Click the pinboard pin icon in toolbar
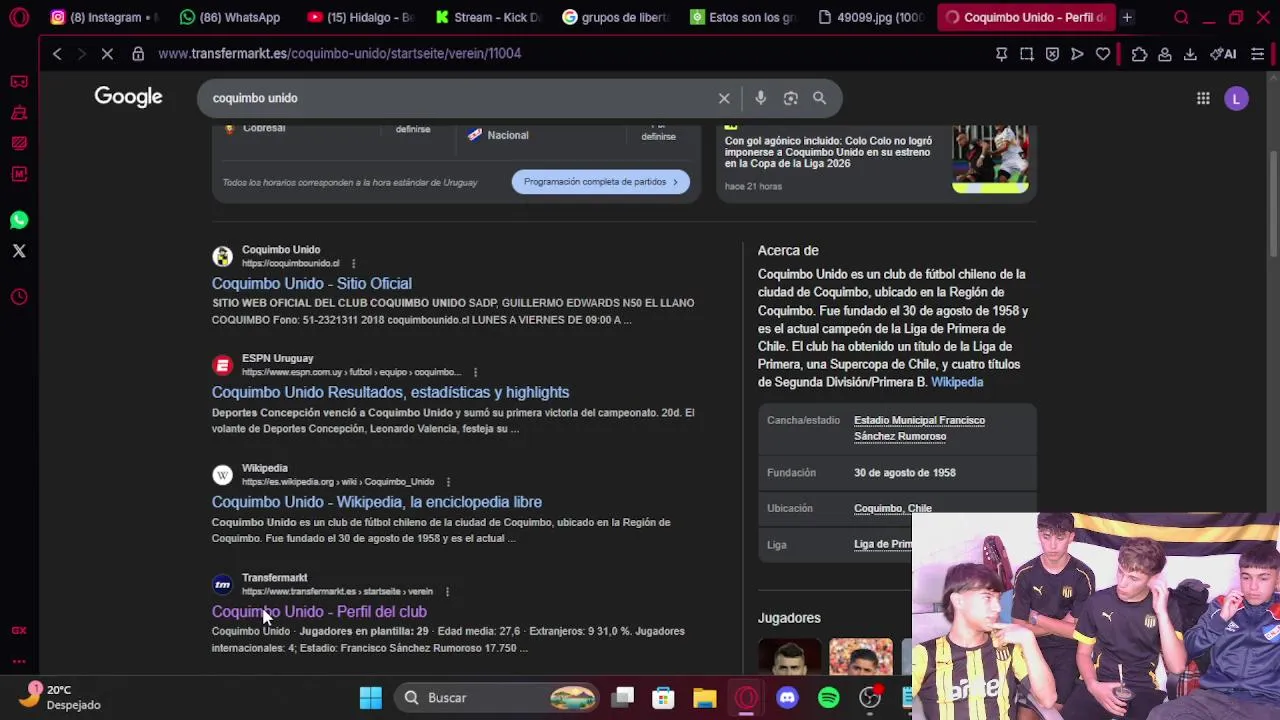The width and height of the screenshot is (1280, 720). 1001,54
